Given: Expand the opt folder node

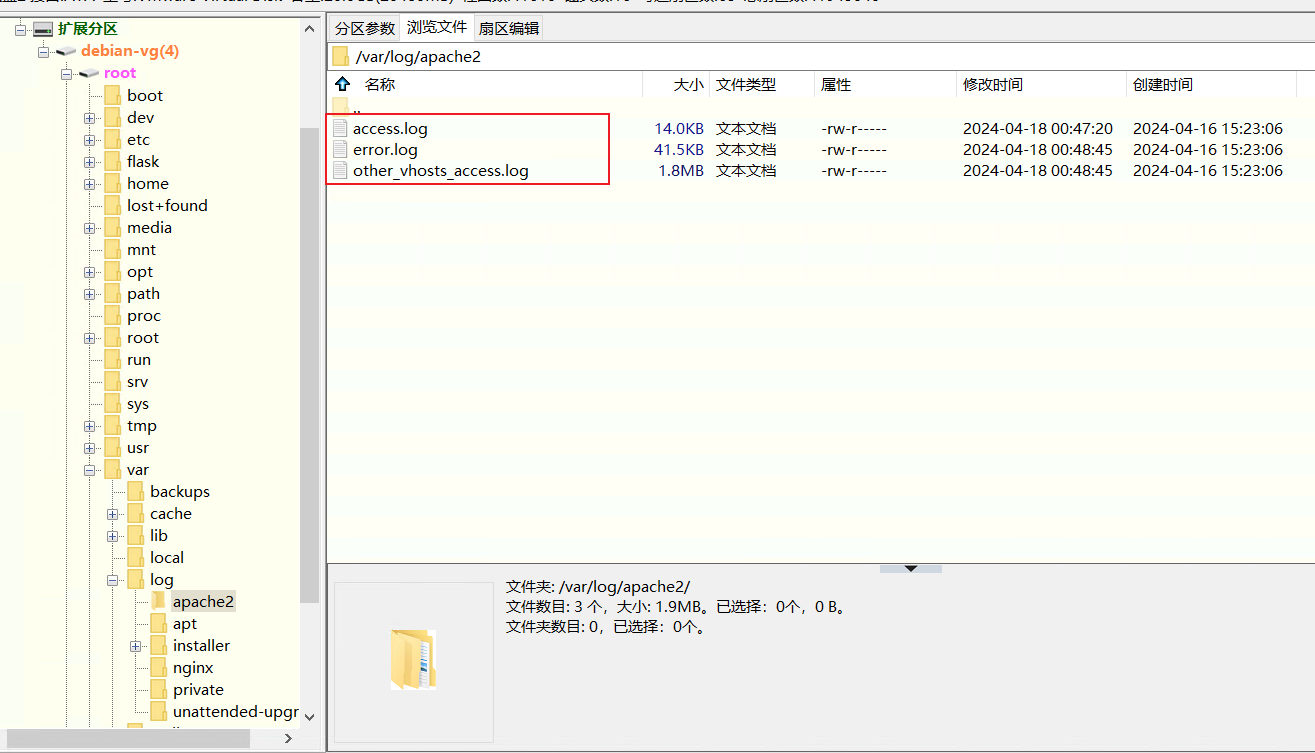Looking at the screenshot, I should click(90, 272).
